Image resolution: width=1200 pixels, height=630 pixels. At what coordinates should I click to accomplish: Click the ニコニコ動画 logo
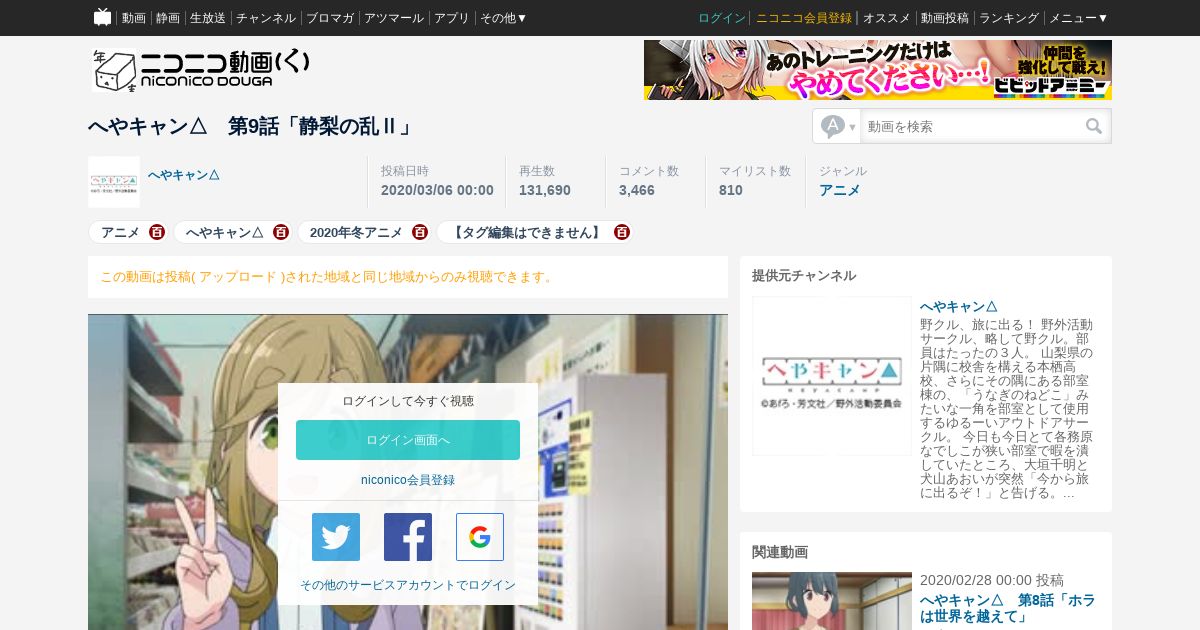tap(201, 69)
